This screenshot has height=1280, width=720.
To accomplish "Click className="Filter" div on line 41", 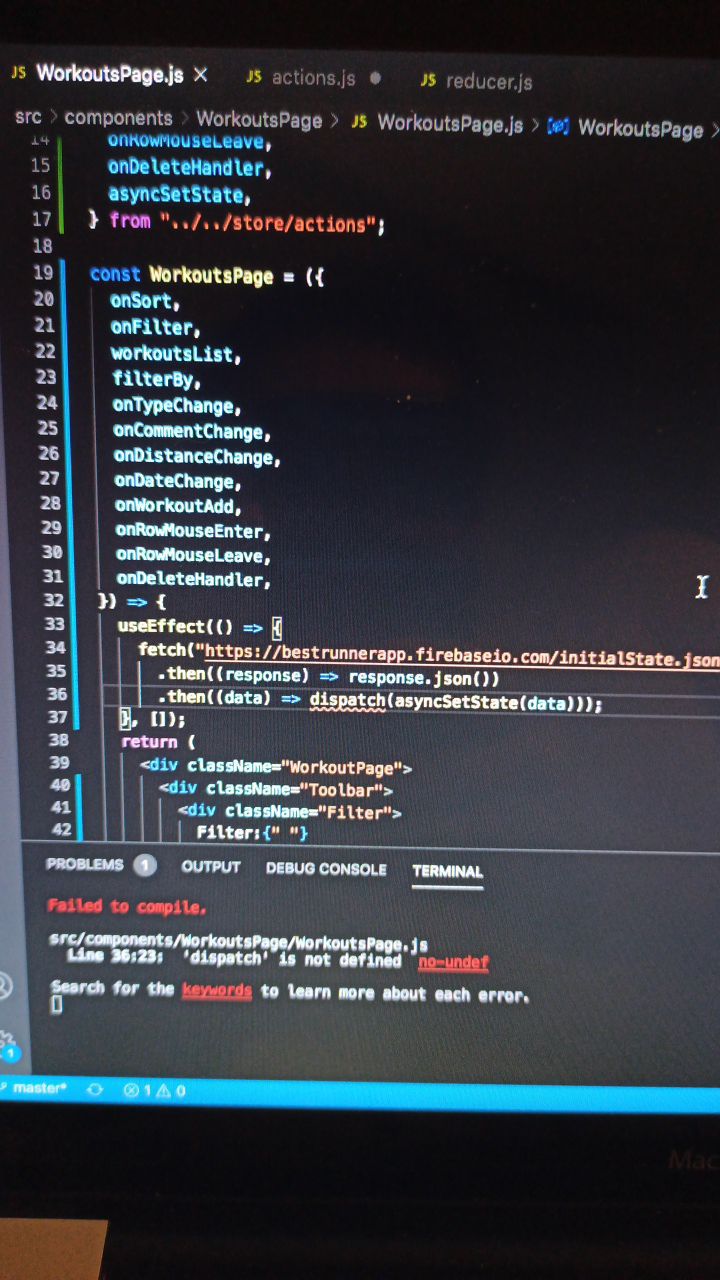I will tap(290, 812).
